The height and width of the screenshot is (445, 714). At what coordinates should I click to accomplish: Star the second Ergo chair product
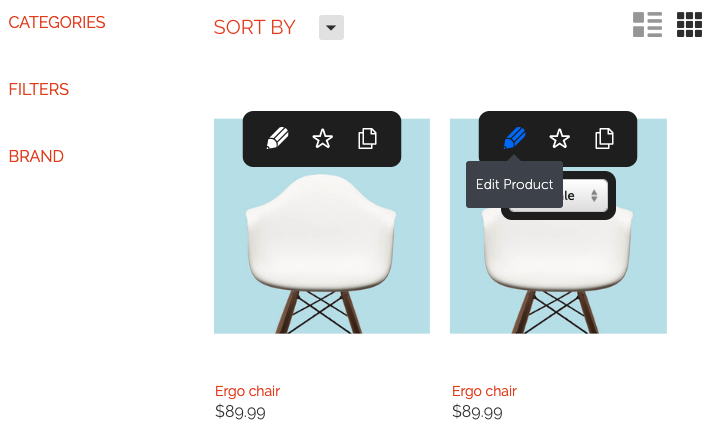(x=559, y=138)
